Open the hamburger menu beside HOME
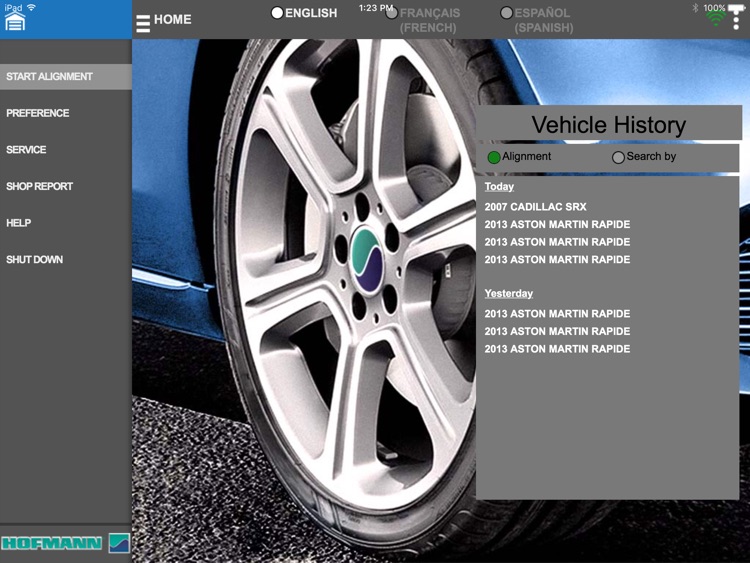750x563 pixels. (x=143, y=23)
